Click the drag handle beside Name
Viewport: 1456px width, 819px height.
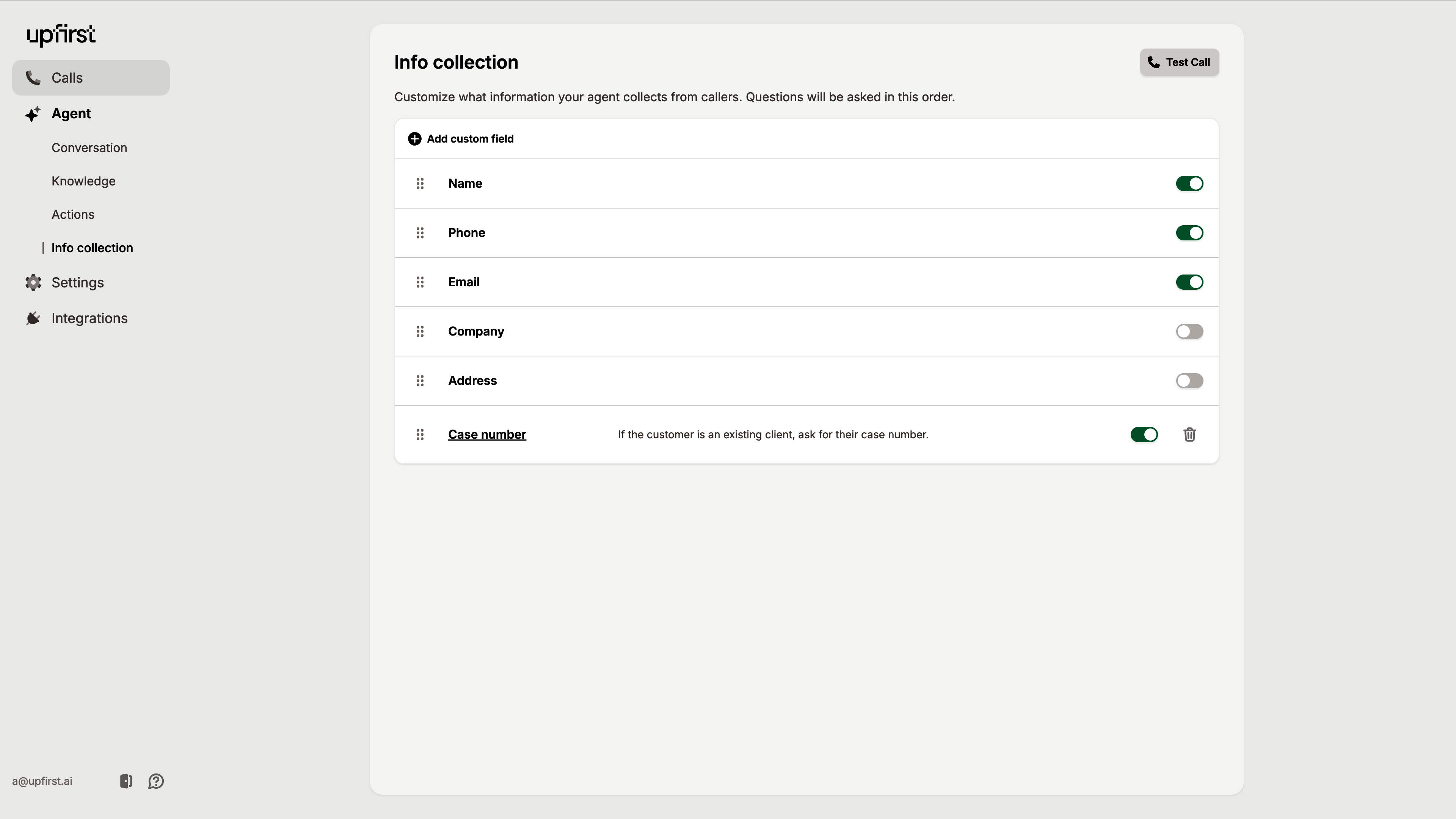point(420,183)
